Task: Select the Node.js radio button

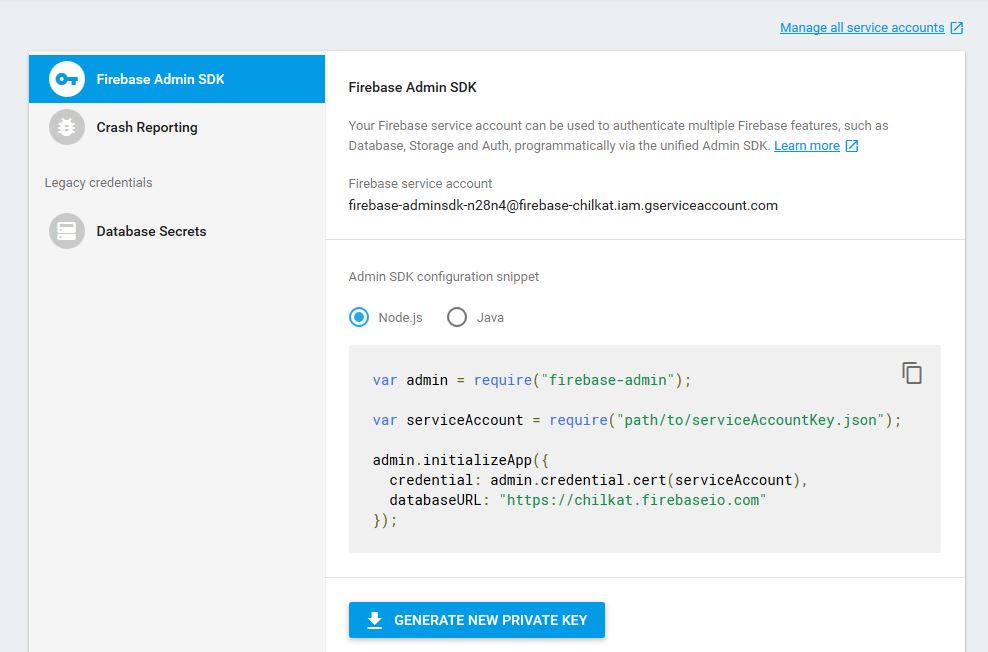Action: [359, 317]
